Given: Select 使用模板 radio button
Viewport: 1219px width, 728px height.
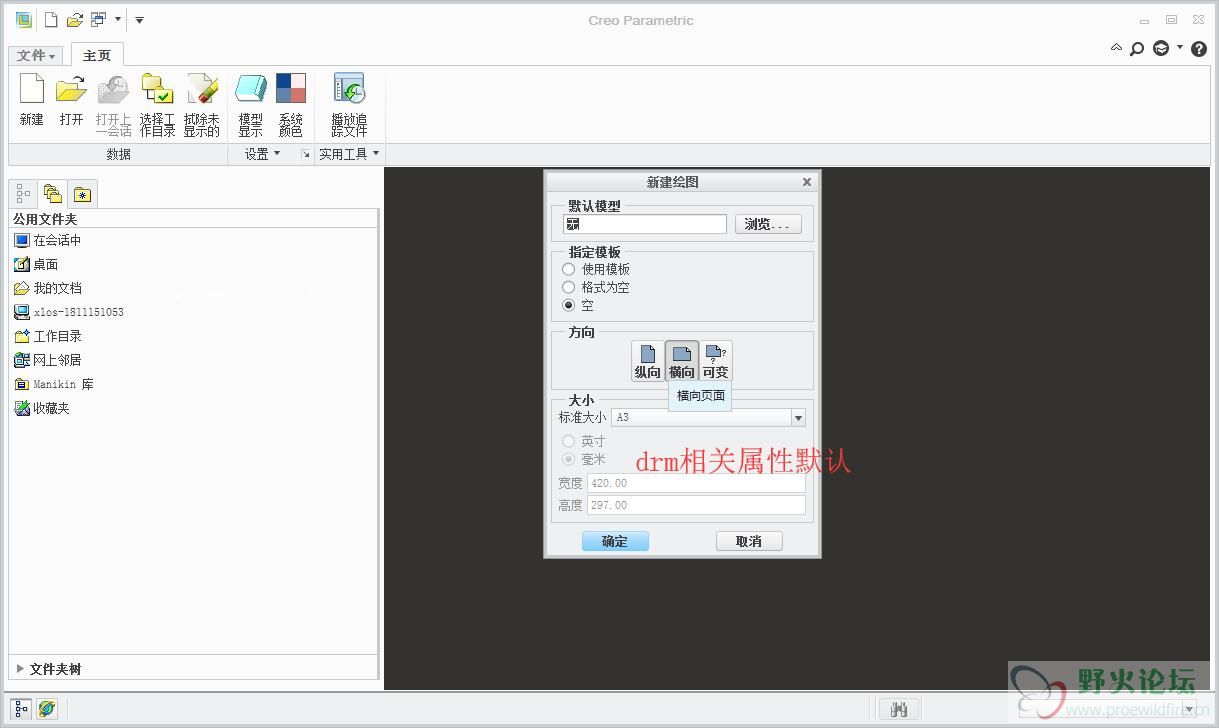Looking at the screenshot, I should click(x=569, y=269).
